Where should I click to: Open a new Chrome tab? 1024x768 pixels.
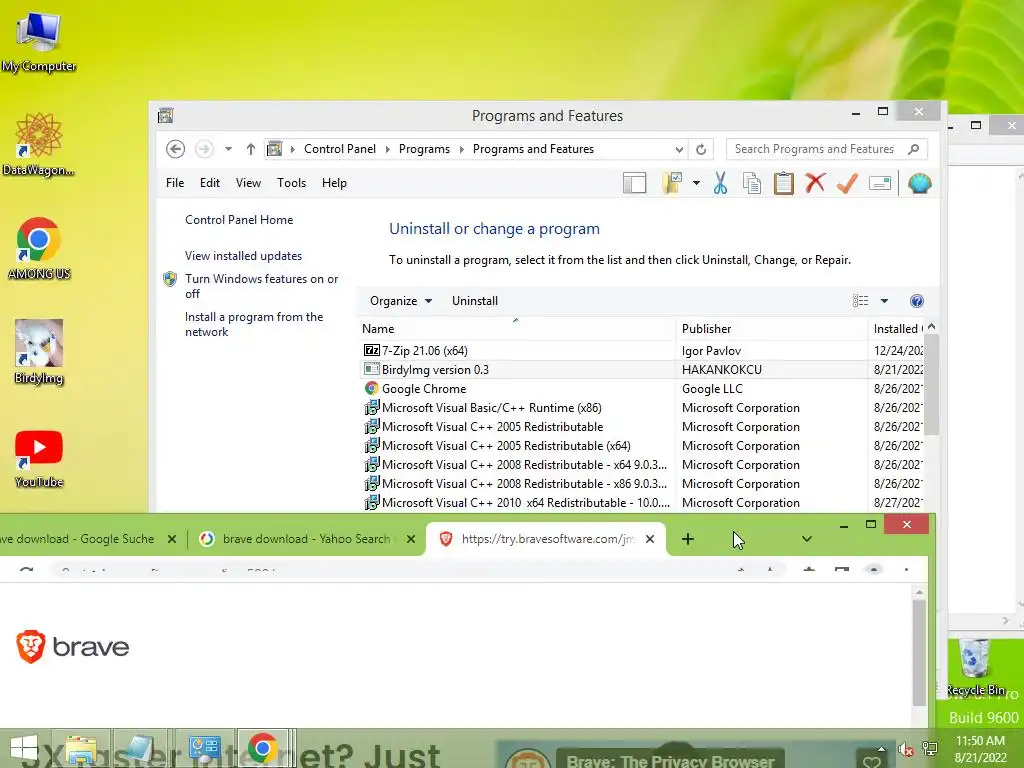[688, 539]
